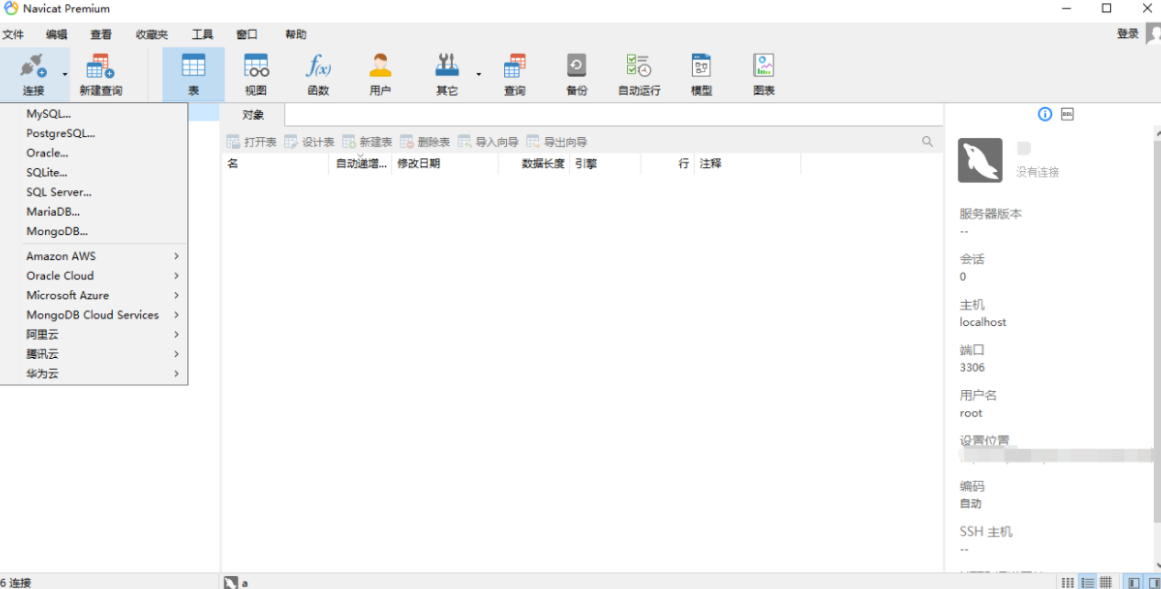This screenshot has width=1161, height=589.
Task: Switch to list view in status bar
Action: click(1087, 582)
